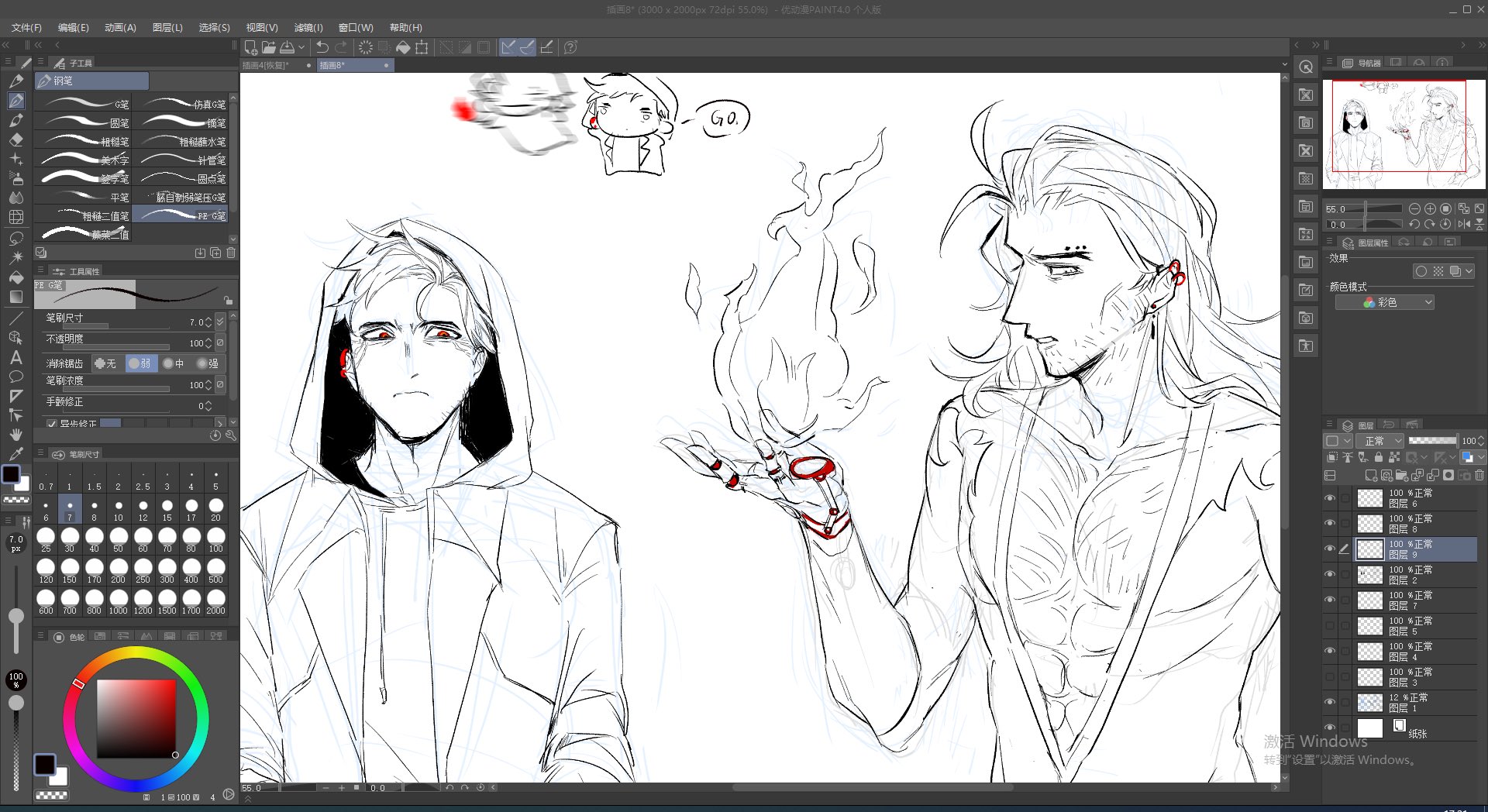
Task: Lock the current layer
Action: click(x=1378, y=457)
